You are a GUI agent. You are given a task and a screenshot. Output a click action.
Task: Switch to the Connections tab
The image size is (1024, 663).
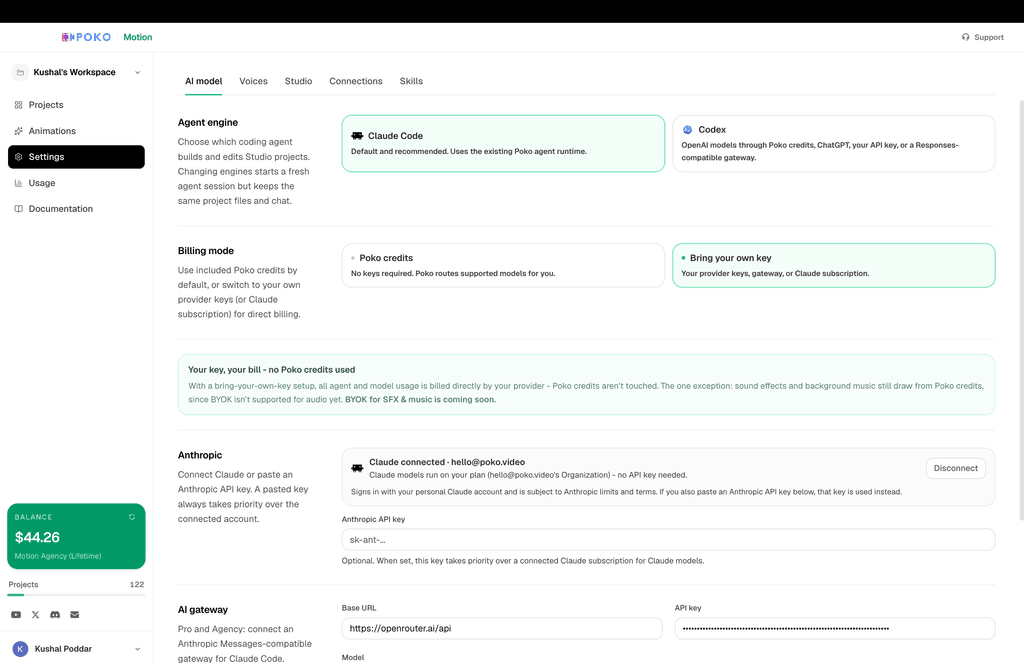pos(356,81)
